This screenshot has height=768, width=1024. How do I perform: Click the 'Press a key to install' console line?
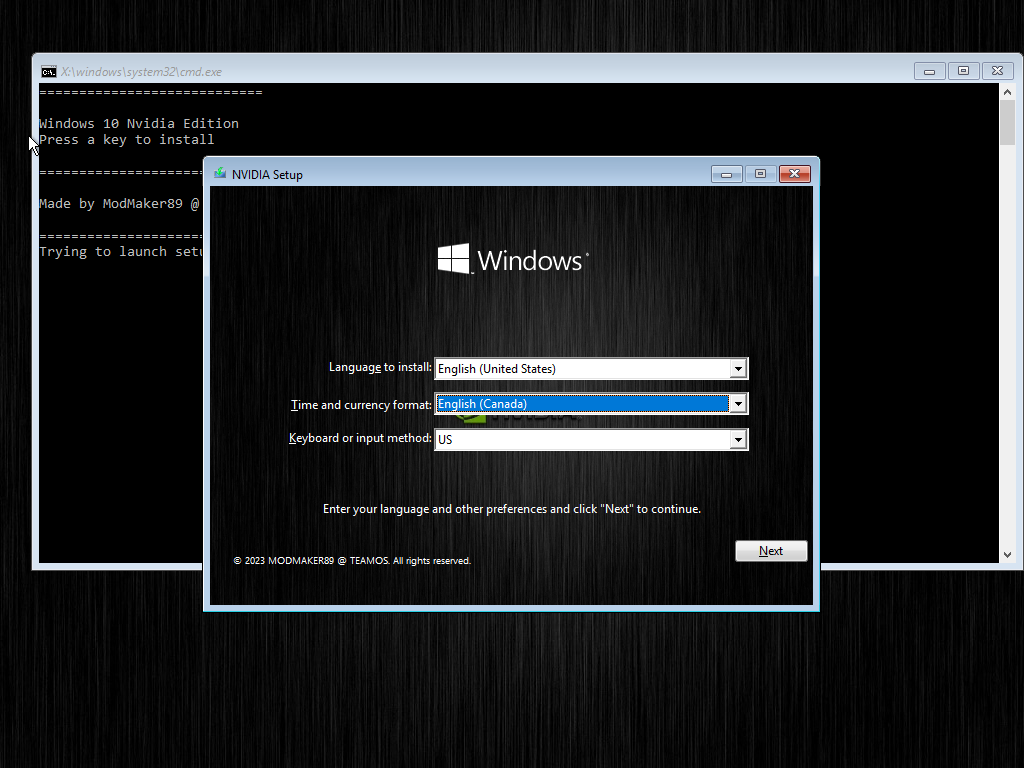127,140
